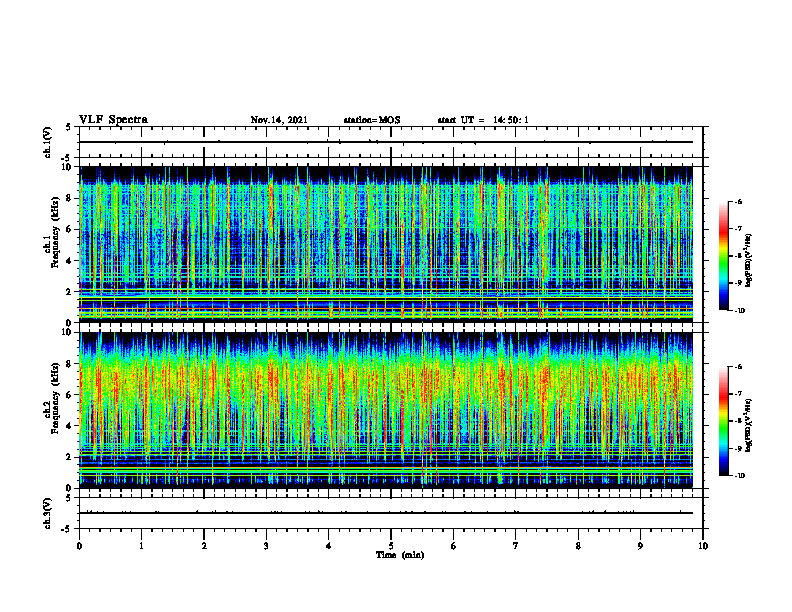Click the "Time (min)" axis label
The width and height of the screenshot is (792, 612).
pyautogui.click(x=400, y=555)
